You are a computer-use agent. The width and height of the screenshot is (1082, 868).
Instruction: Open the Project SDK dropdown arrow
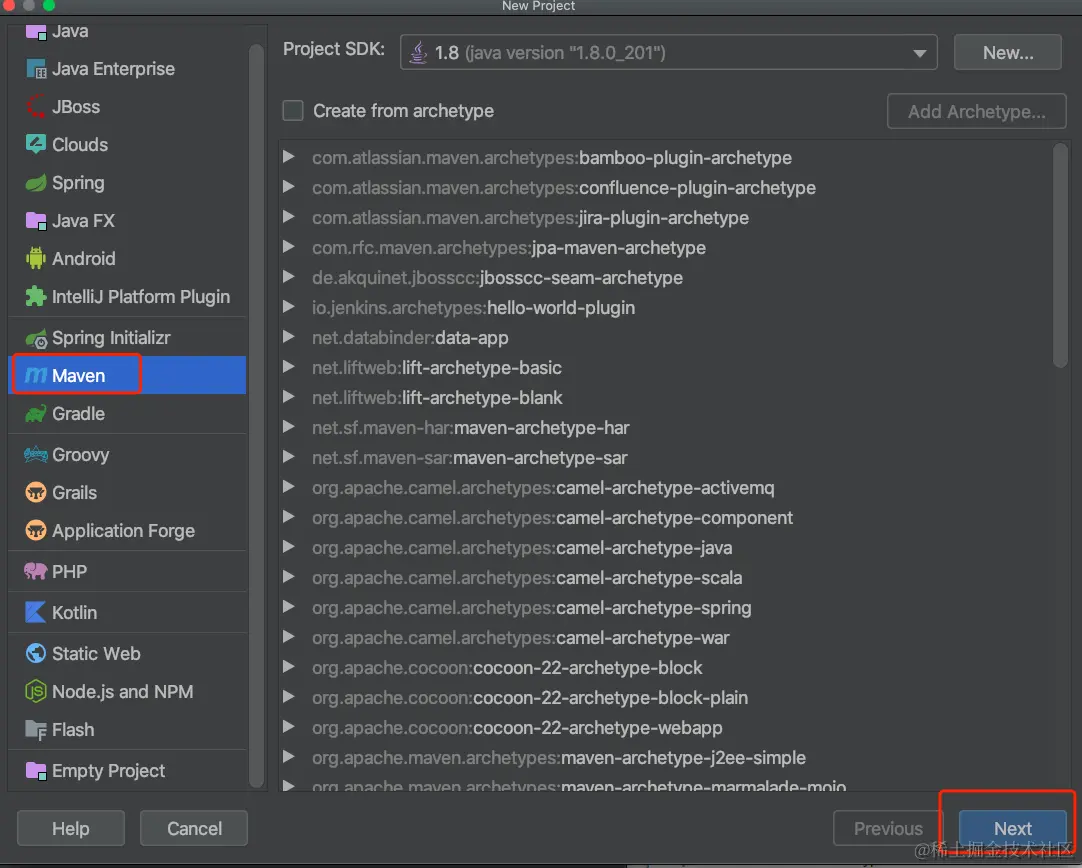(919, 53)
